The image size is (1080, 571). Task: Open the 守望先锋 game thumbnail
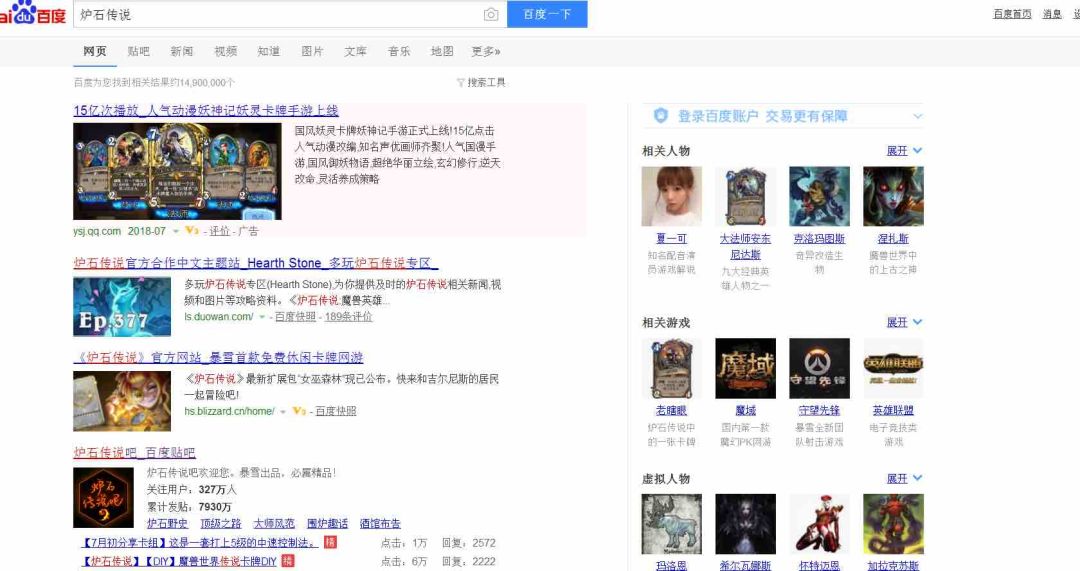pos(819,368)
